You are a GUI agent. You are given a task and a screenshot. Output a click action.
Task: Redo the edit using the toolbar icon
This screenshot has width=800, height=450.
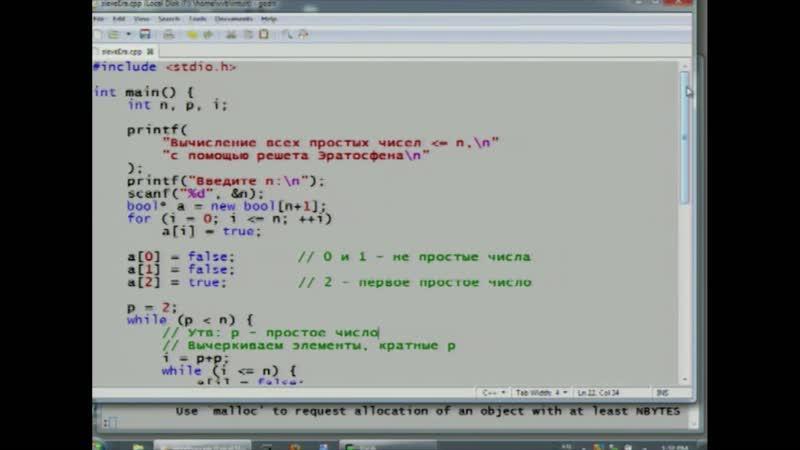(x=208, y=33)
